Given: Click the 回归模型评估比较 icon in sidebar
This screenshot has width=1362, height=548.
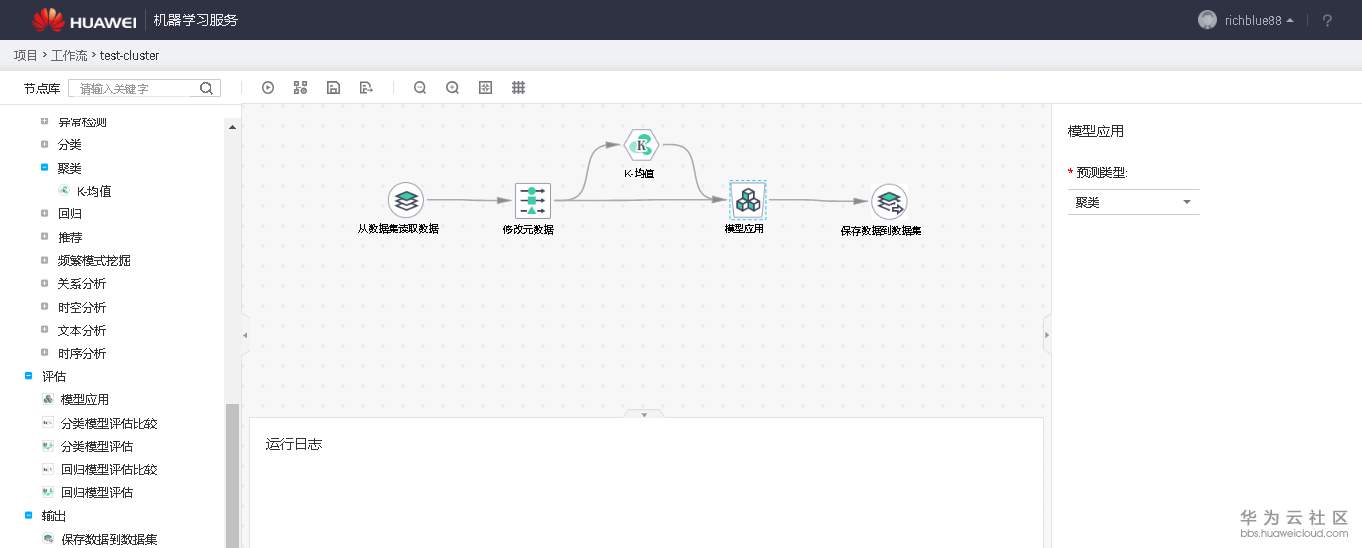Looking at the screenshot, I should pyautogui.click(x=48, y=469).
